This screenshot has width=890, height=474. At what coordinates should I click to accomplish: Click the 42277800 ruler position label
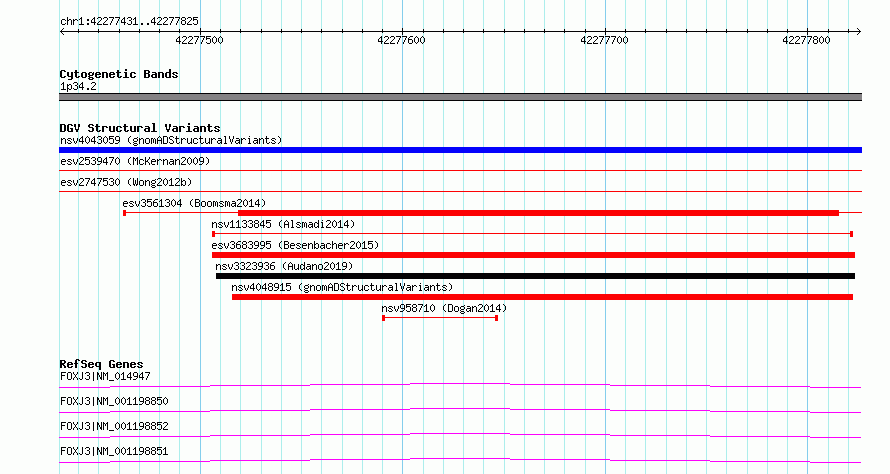[806, 40]
